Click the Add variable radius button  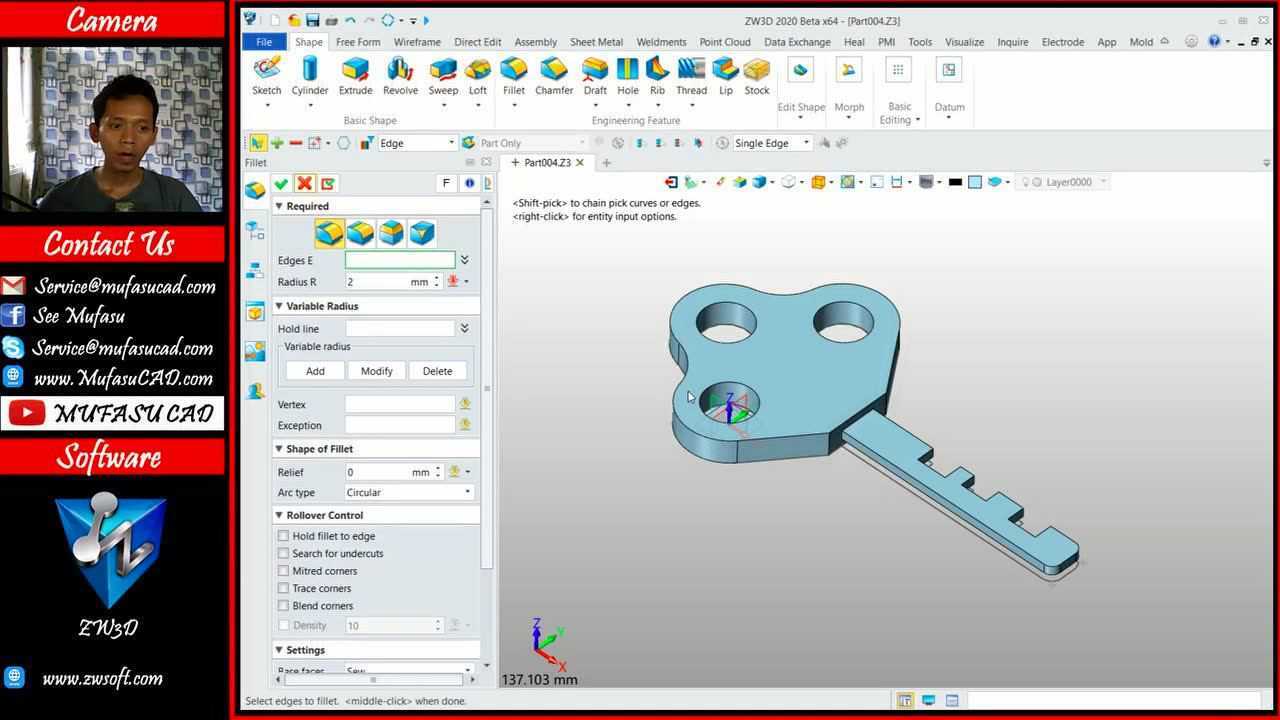(x=315, y=370)
